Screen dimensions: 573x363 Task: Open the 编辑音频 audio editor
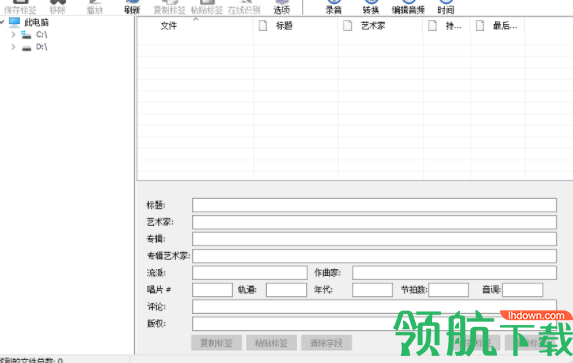tap(408, 7)
